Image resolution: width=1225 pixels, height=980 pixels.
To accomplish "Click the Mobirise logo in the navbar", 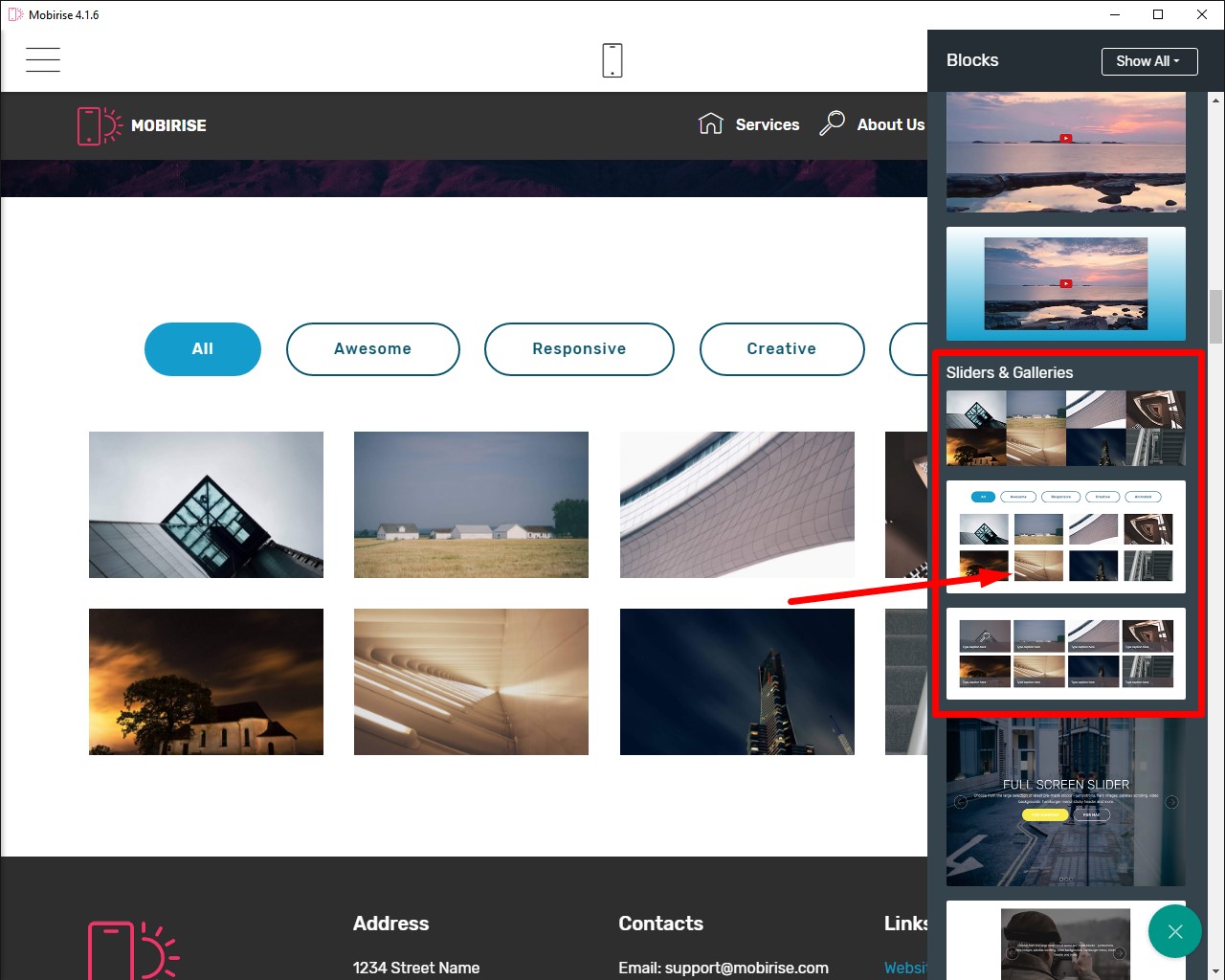I will point(142,124).
